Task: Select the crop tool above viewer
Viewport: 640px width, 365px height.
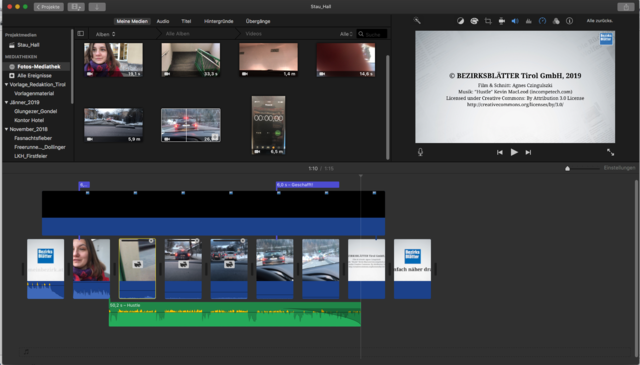Action: pos(488,21)
